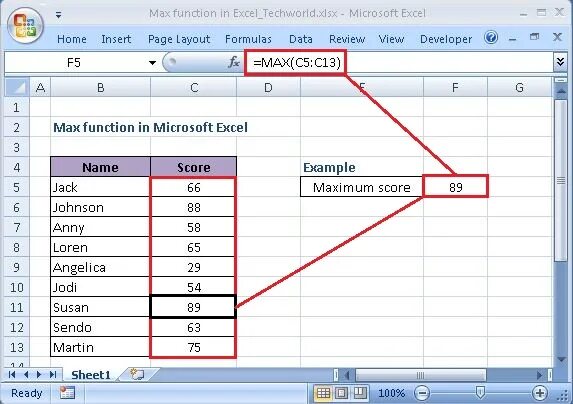Select Johnson's score cell 88
Screen dimensions: 573x404
coord(194,207)
